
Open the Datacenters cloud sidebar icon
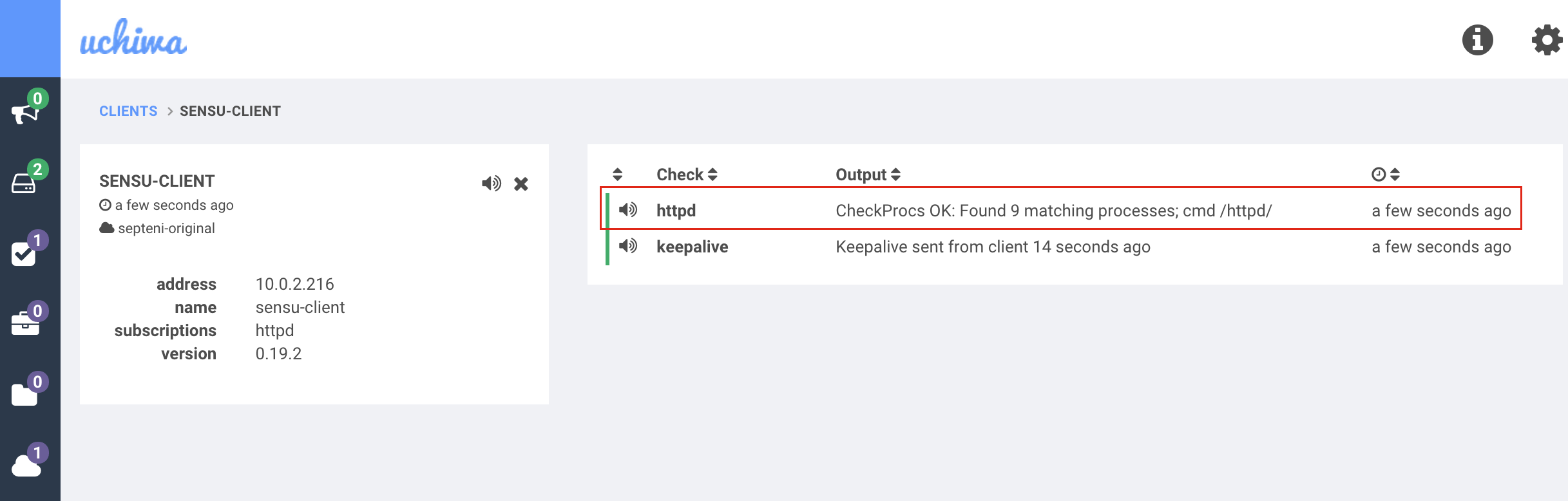click(26, 465)
